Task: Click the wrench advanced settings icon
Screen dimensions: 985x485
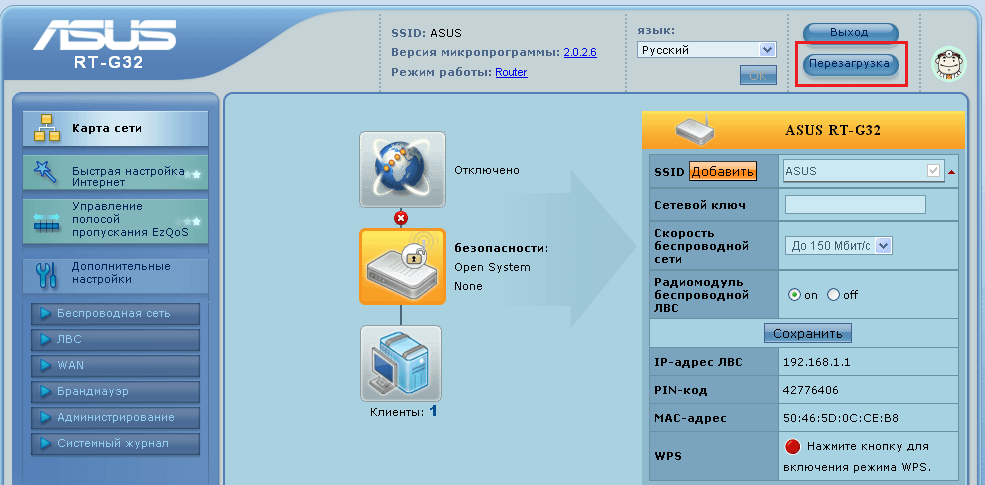Action: (x=46, y=275)
